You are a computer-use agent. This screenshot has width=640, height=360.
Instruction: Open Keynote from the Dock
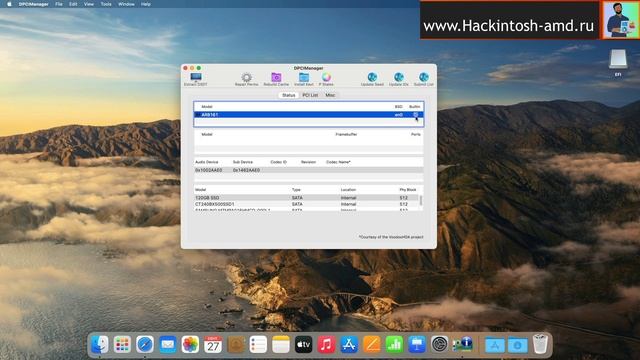(417, 345)
